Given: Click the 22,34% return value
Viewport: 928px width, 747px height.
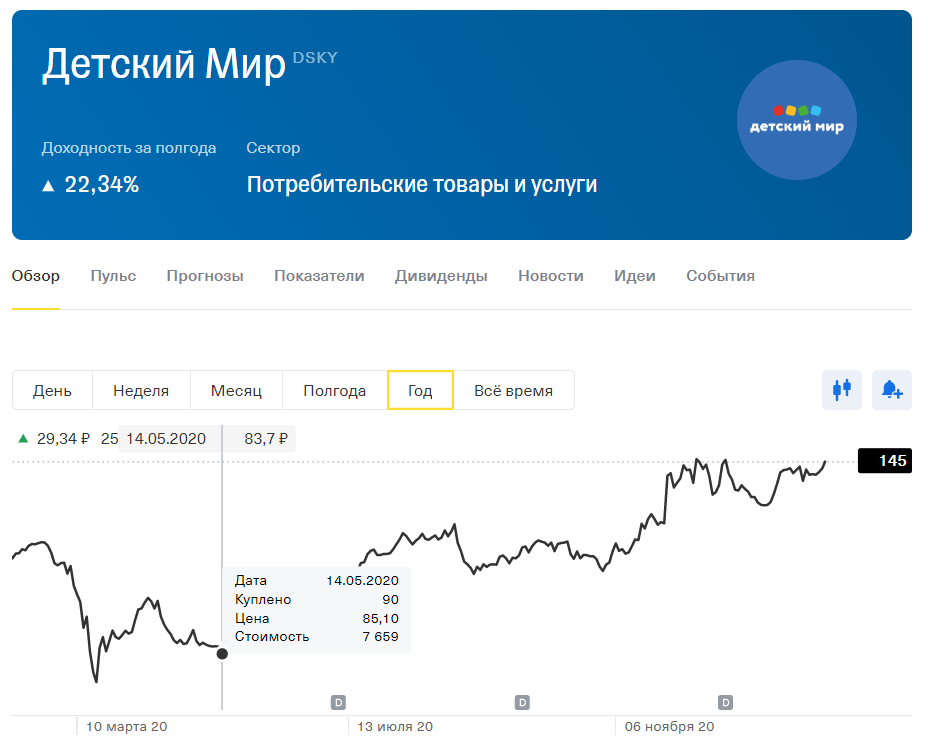Looking at the screenshot, I should click(102, 185).
